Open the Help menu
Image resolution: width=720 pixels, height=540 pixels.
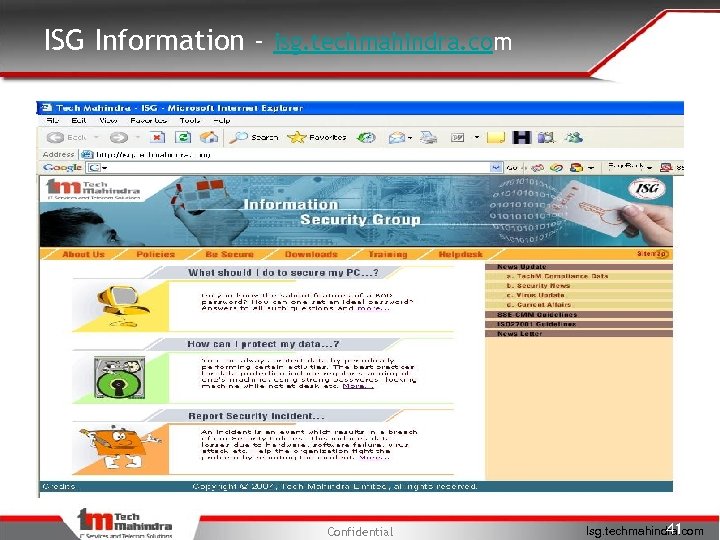[222, 120]
